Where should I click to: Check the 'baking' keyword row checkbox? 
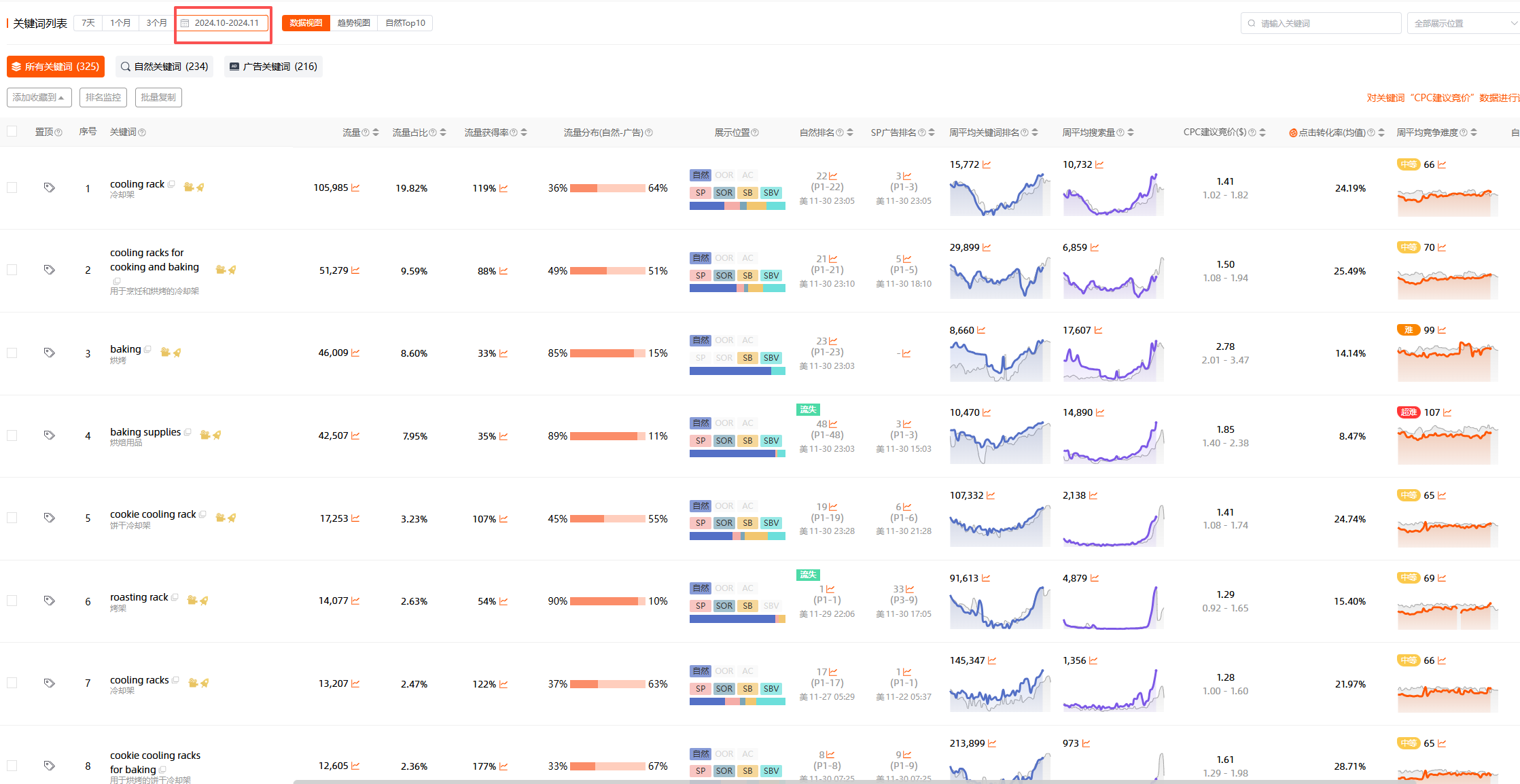[12, 353]
